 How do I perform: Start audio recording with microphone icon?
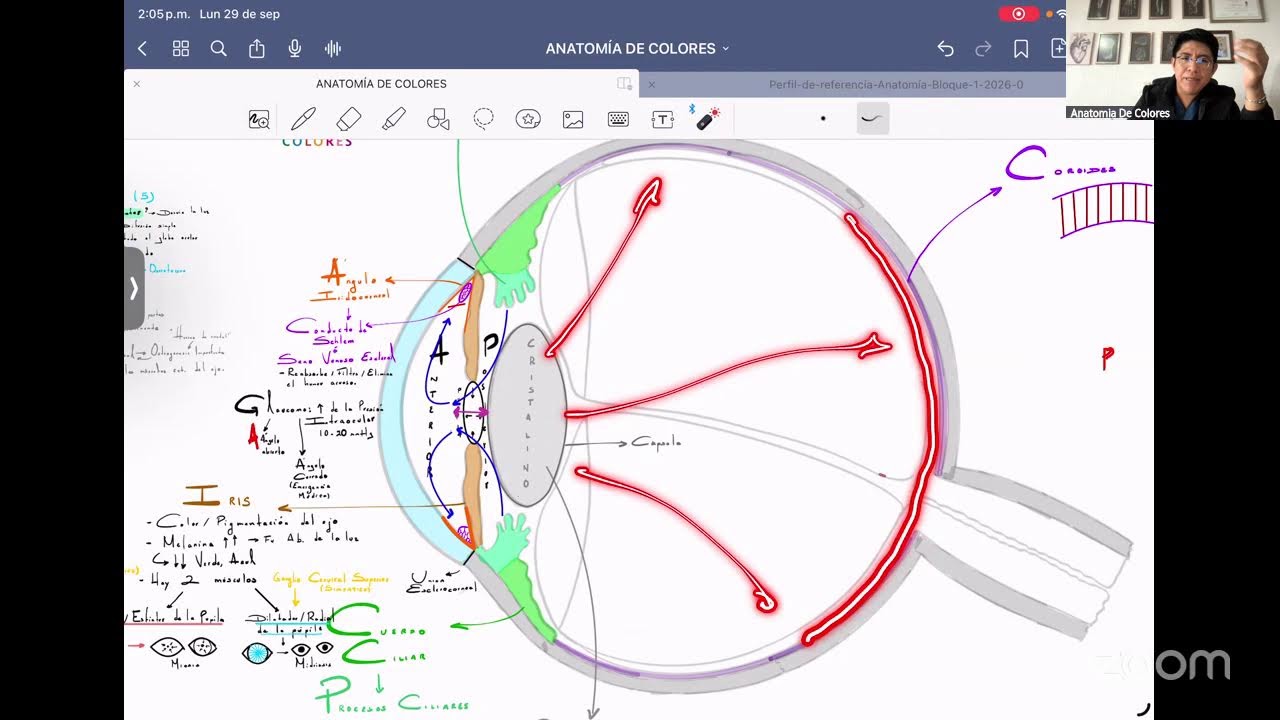295,48
